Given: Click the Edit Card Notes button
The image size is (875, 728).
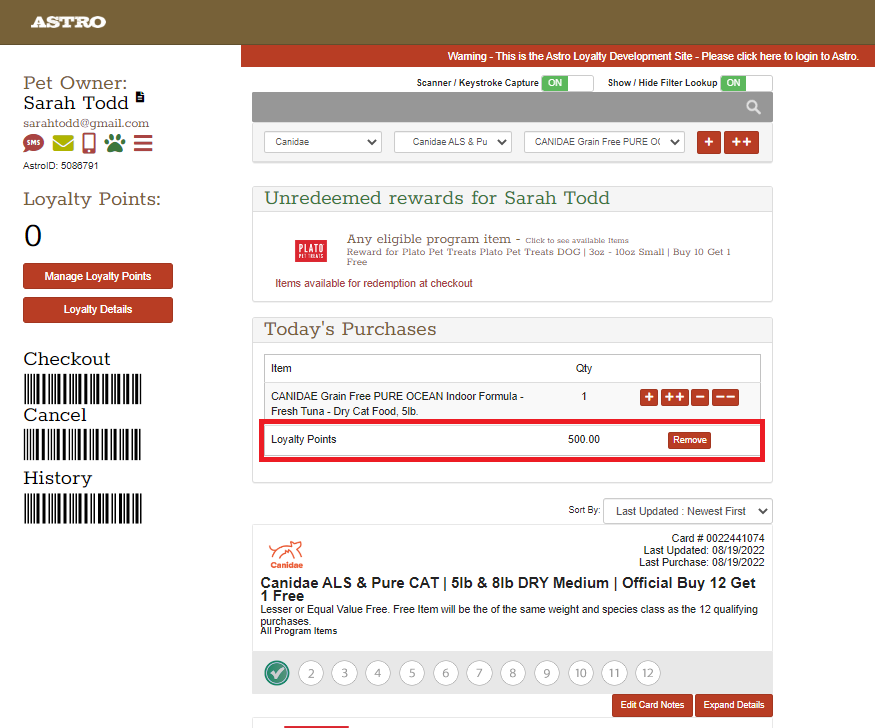Looking at the screenshot, I should coord(652,705).
